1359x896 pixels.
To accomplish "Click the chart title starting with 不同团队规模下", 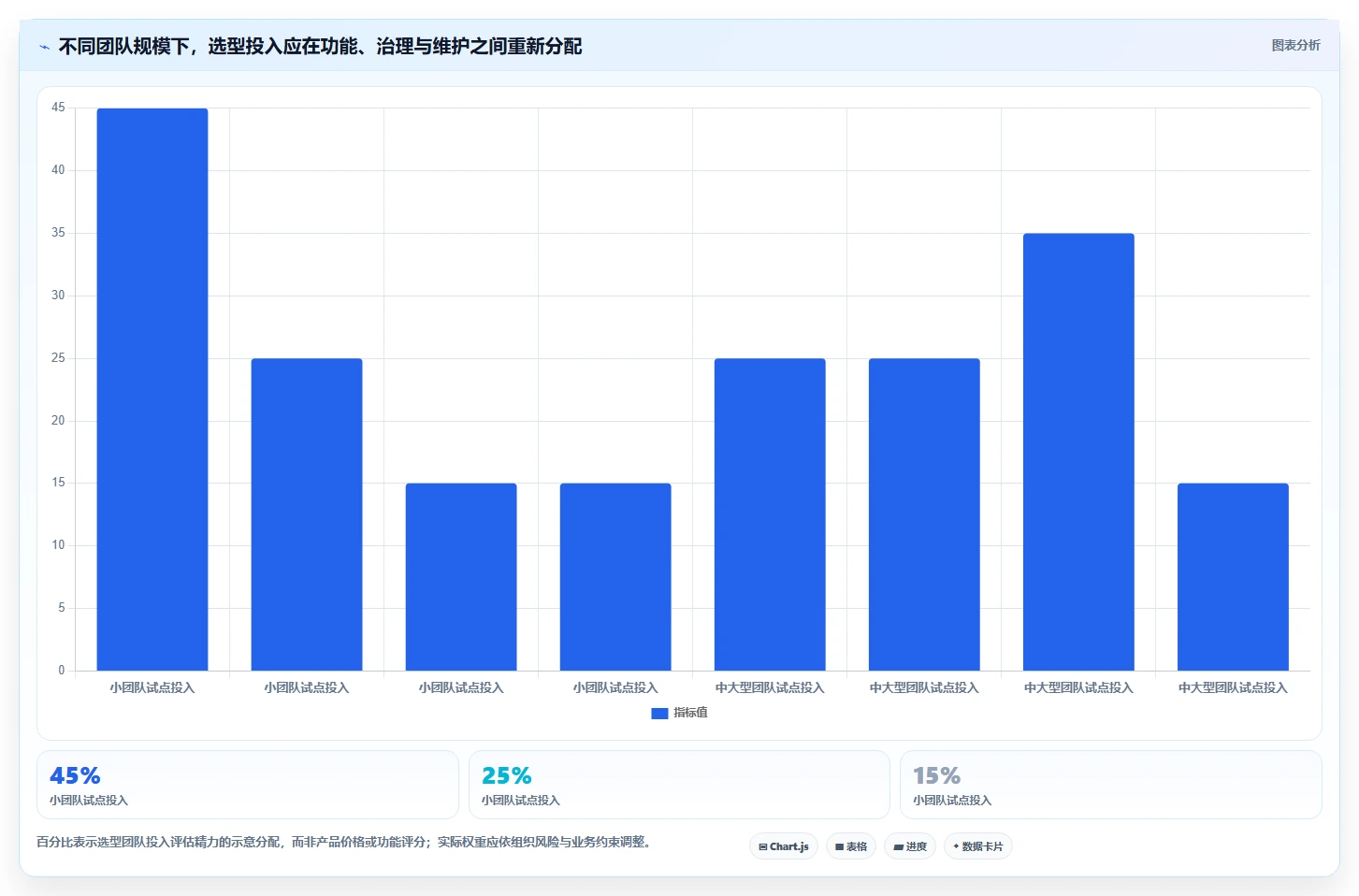I will point(320,46).
